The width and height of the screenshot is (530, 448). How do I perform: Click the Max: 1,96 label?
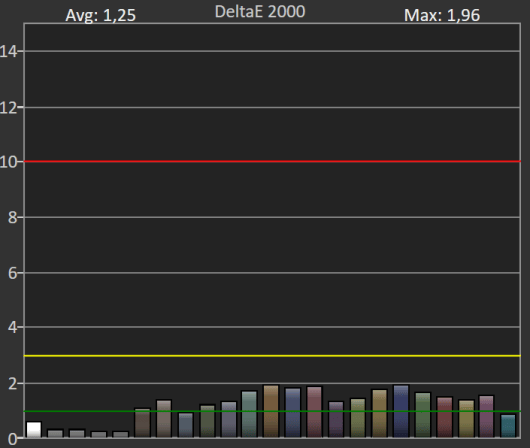pos(442,16)
